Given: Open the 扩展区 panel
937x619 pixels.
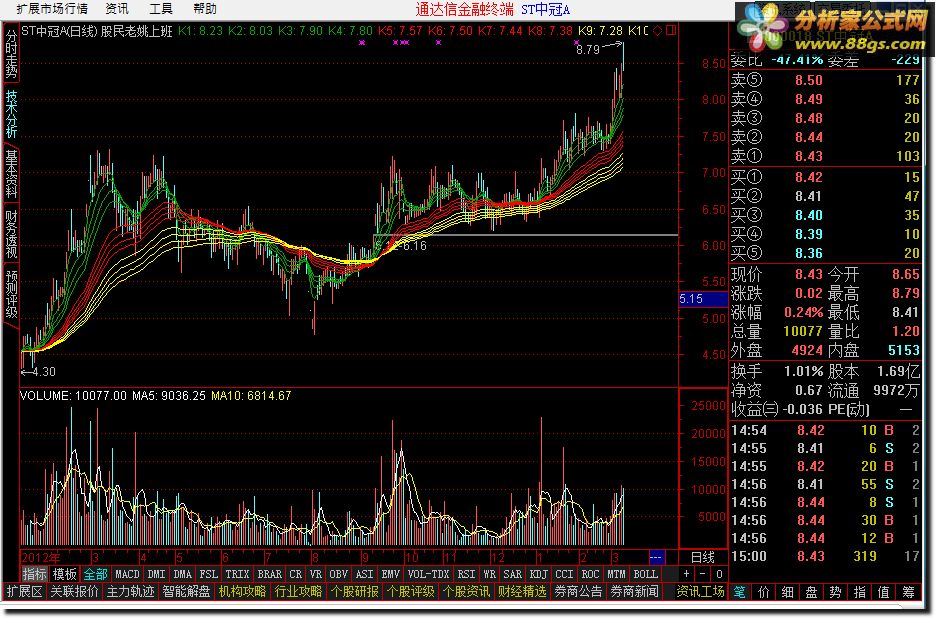Looking at the screenshot, I should tap(25, 592).
